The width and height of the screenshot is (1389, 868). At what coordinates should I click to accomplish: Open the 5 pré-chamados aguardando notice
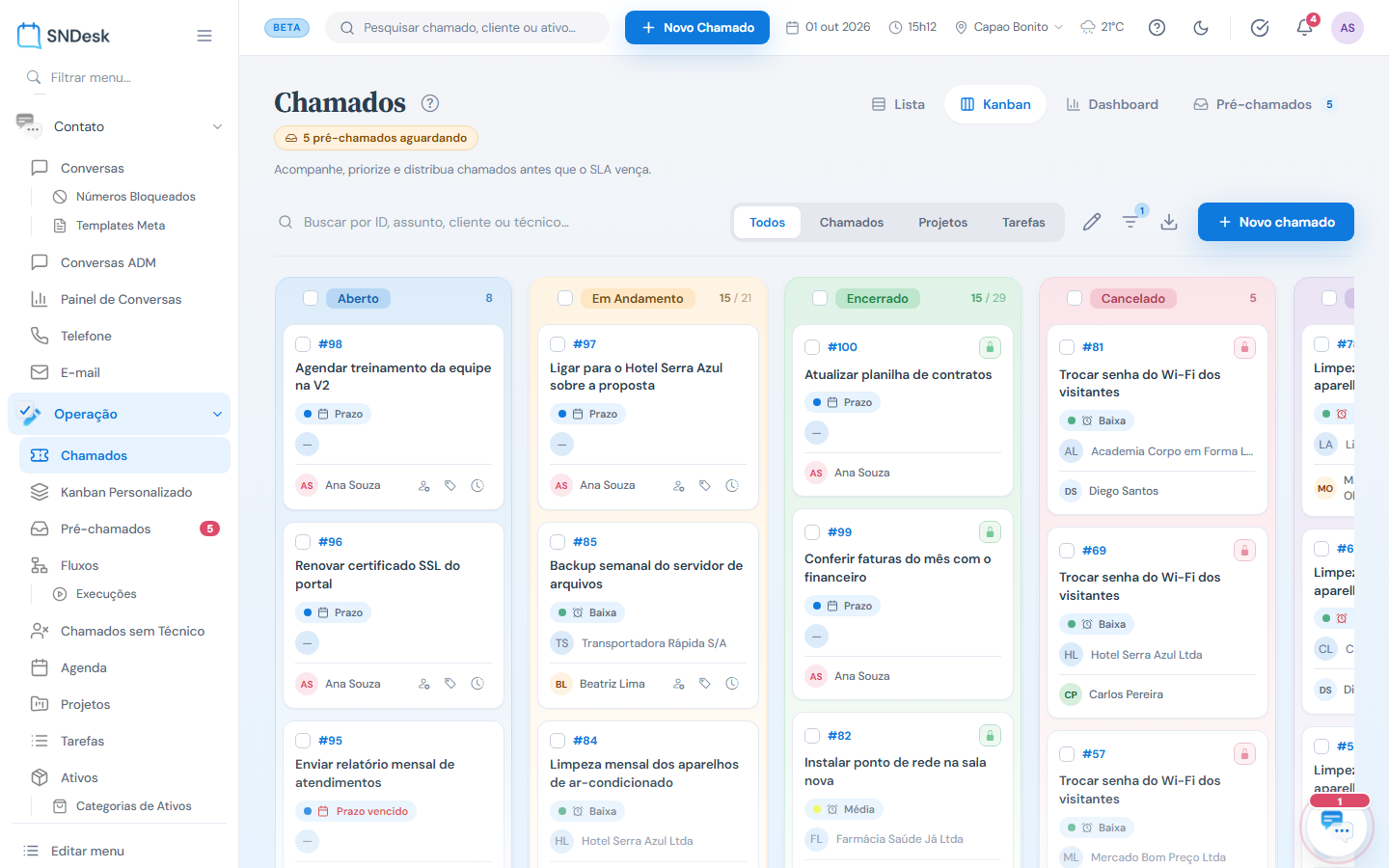pos(376,138)
